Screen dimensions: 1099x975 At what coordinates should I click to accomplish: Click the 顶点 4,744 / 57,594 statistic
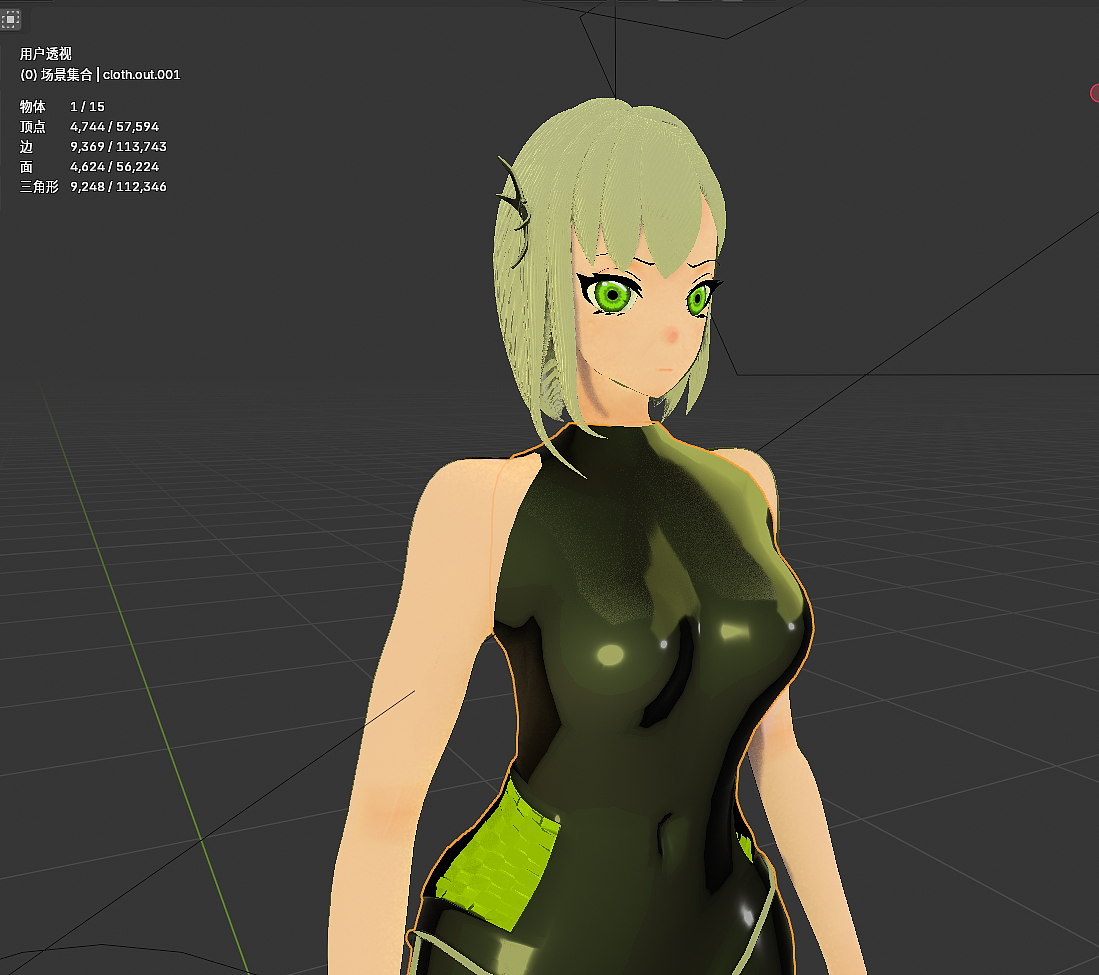point(90,127)
